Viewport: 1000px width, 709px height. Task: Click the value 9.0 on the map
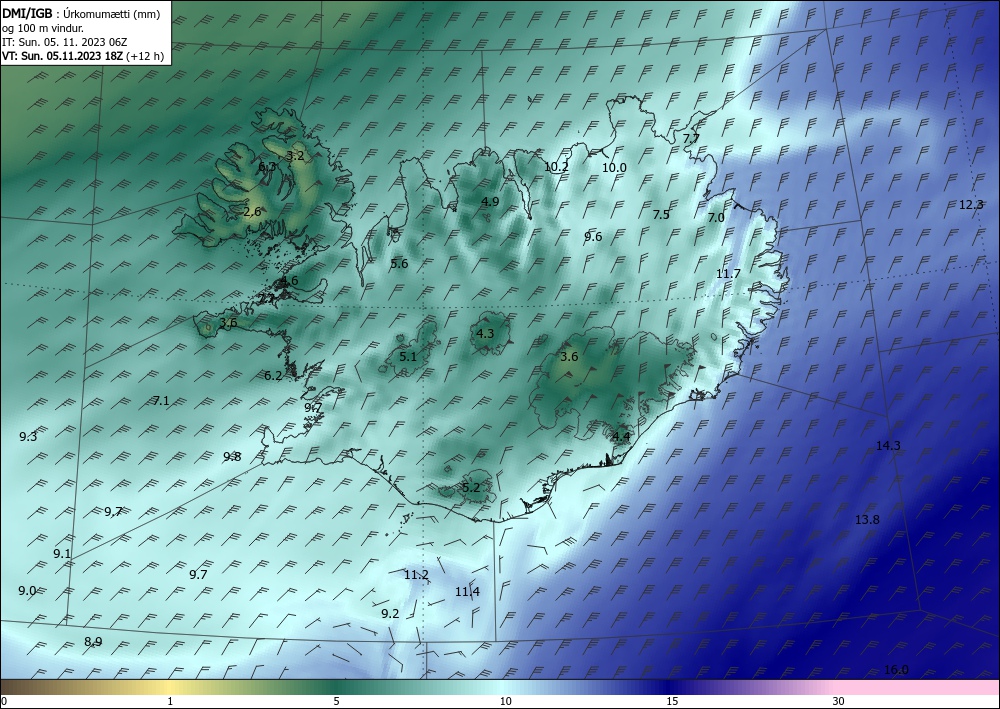coord(27,590)
